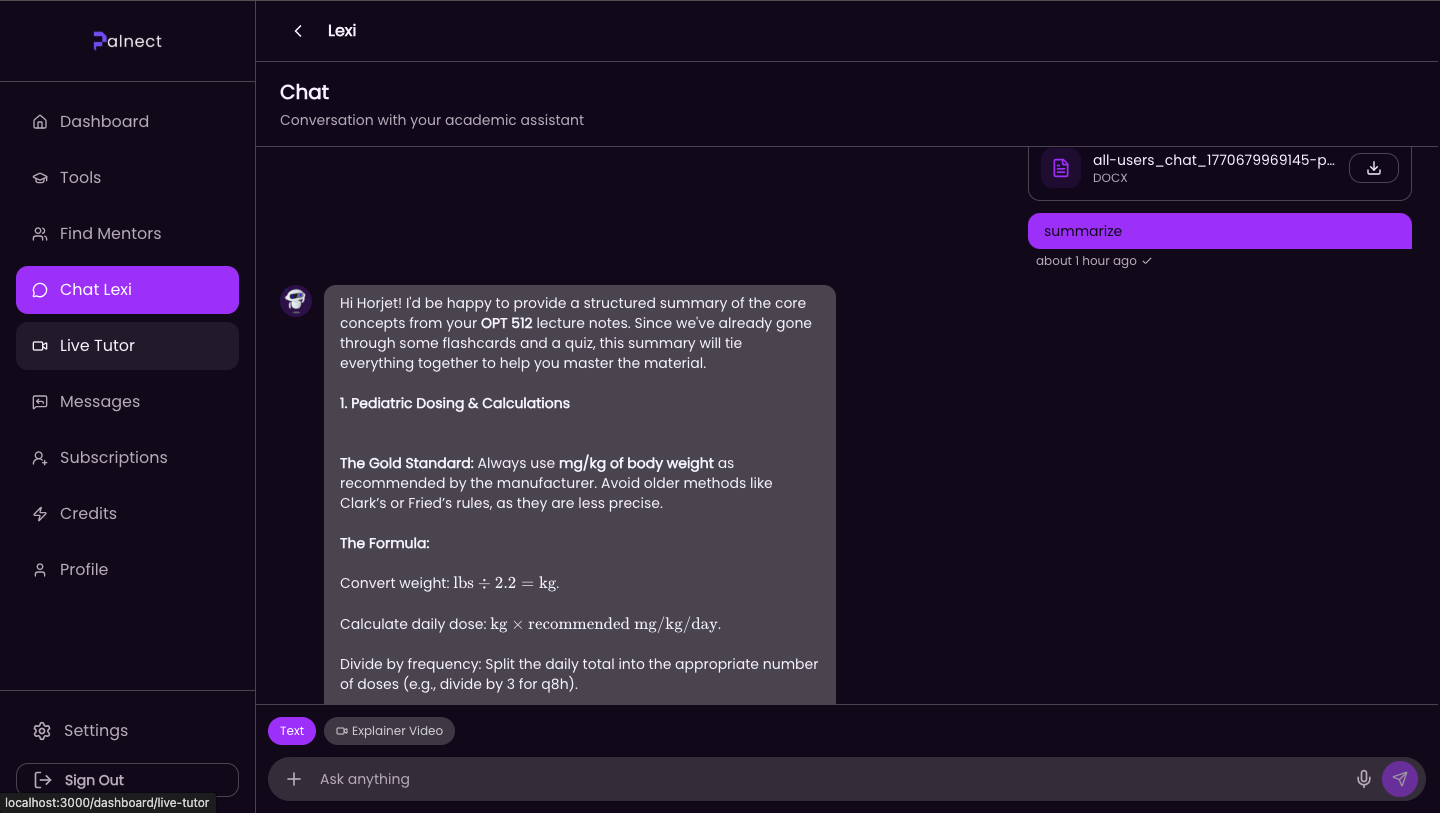Switch to Explainer Video mode
Image resolution: width=1440 pixels, height=813 pixels.
click(389, 731)
